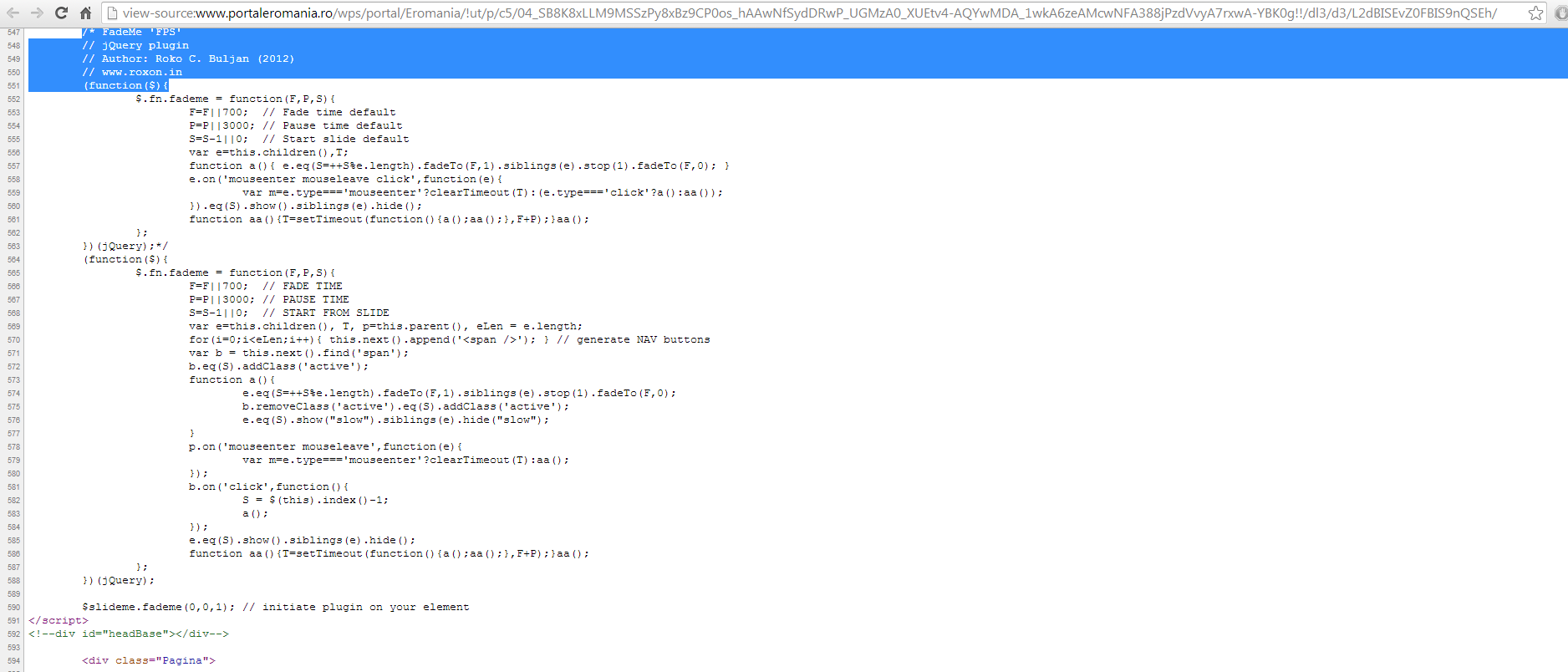This screenshot has width=1568, height=672.
Task: Click the '<div class="Pagina">' tag line
Action: coord(149,660)
